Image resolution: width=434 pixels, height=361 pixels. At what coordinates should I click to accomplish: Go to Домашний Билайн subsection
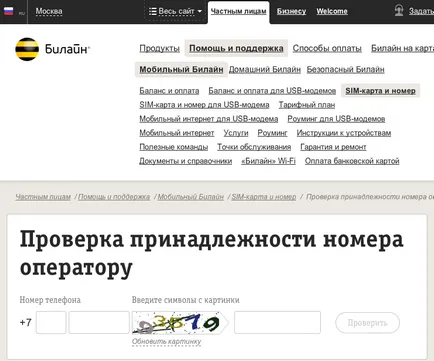point(265,69)
